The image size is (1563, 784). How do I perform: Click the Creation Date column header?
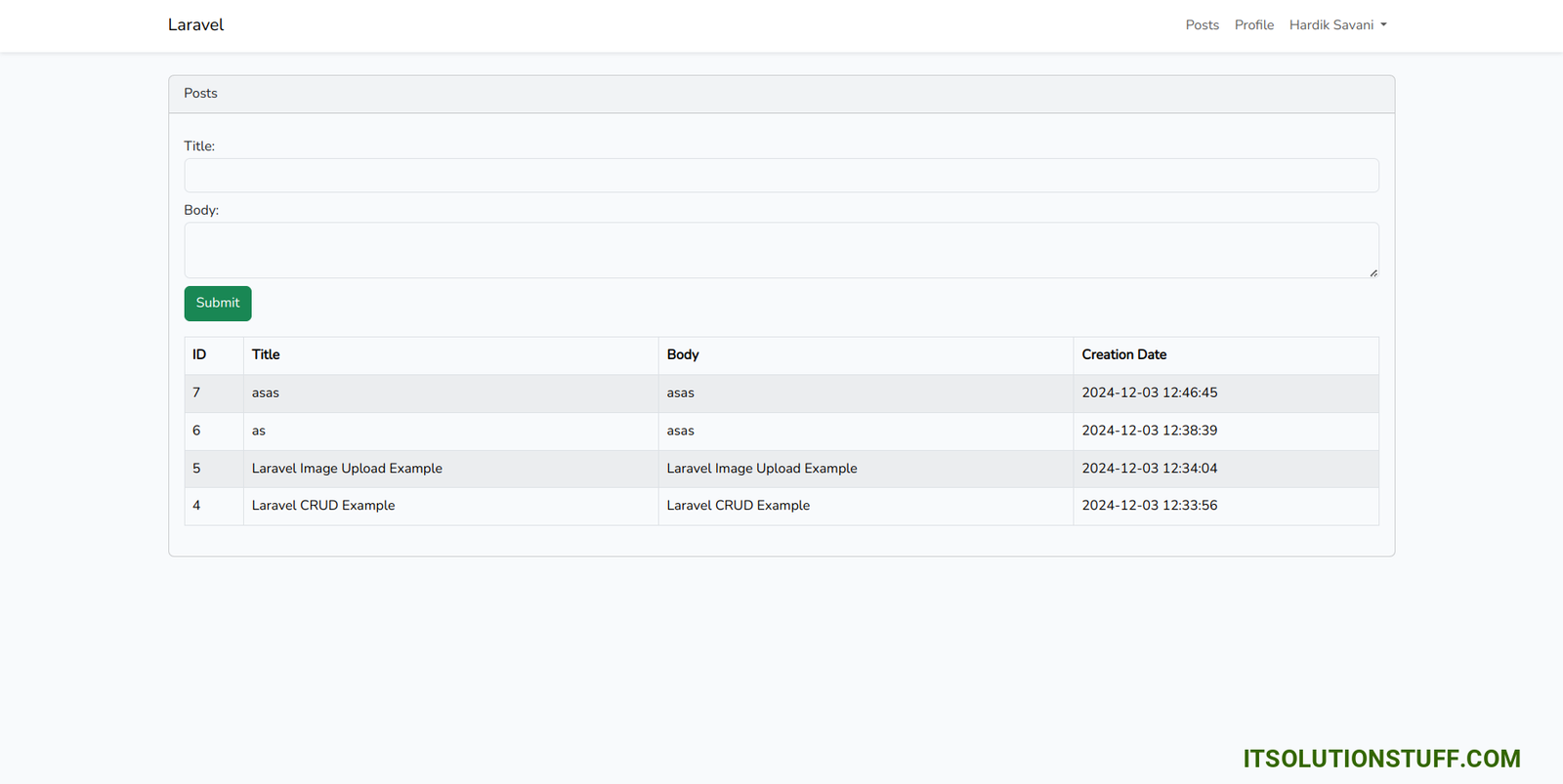(1123, 355)
